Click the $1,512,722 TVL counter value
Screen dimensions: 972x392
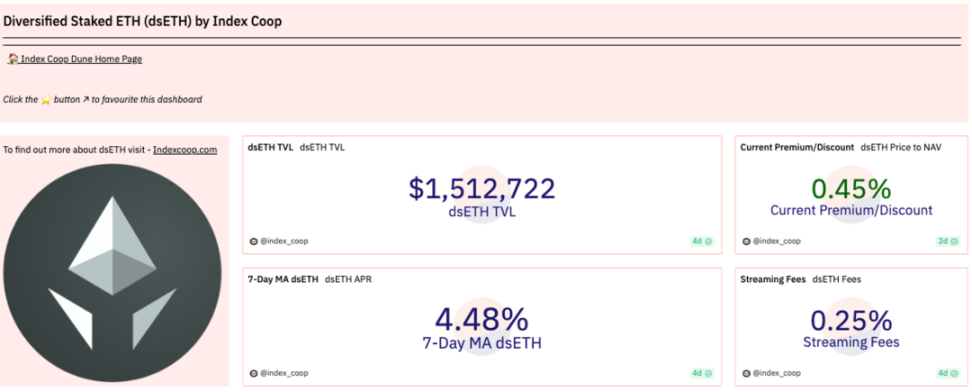(482, 189)
